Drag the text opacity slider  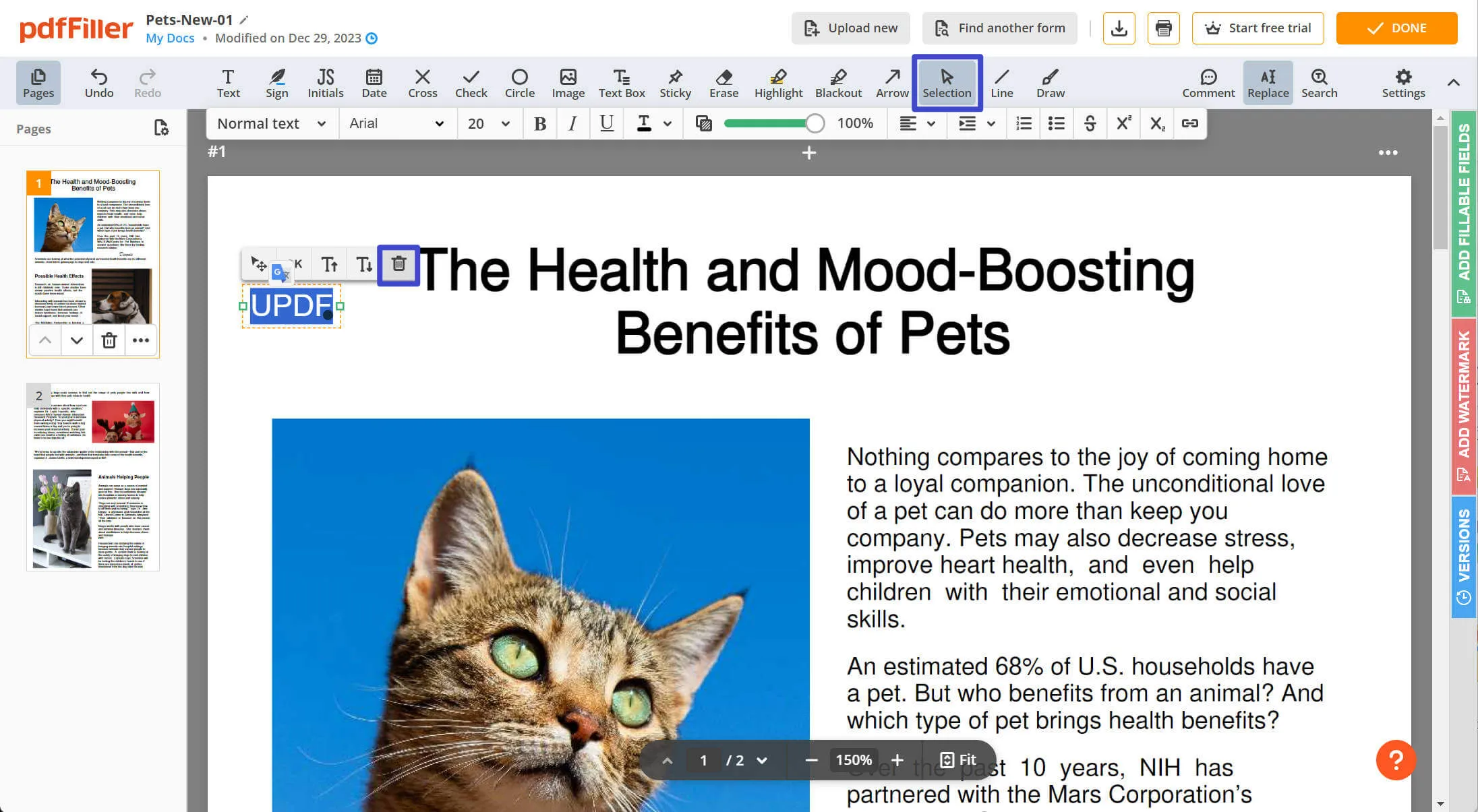pyautogui.click(x=817, y=123)
